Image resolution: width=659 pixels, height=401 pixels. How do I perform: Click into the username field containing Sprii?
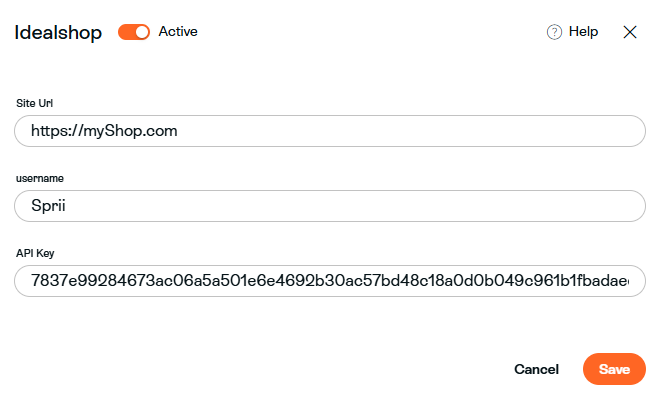tap(330, 206)
